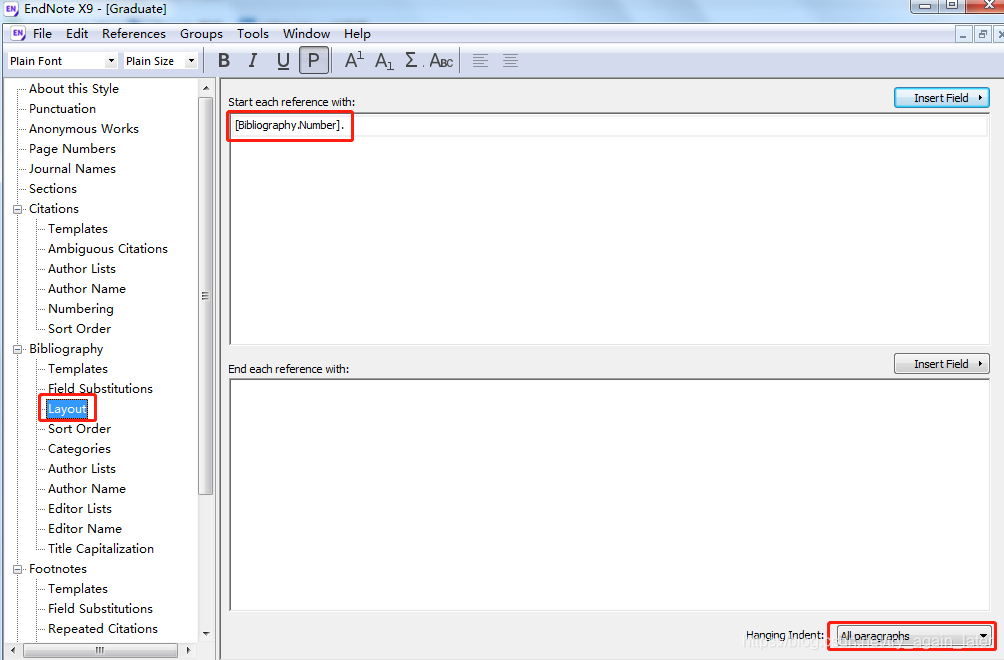Collapse the Footnotes tree node
This screenshot has height=660, width=1004.
[18, 569]
